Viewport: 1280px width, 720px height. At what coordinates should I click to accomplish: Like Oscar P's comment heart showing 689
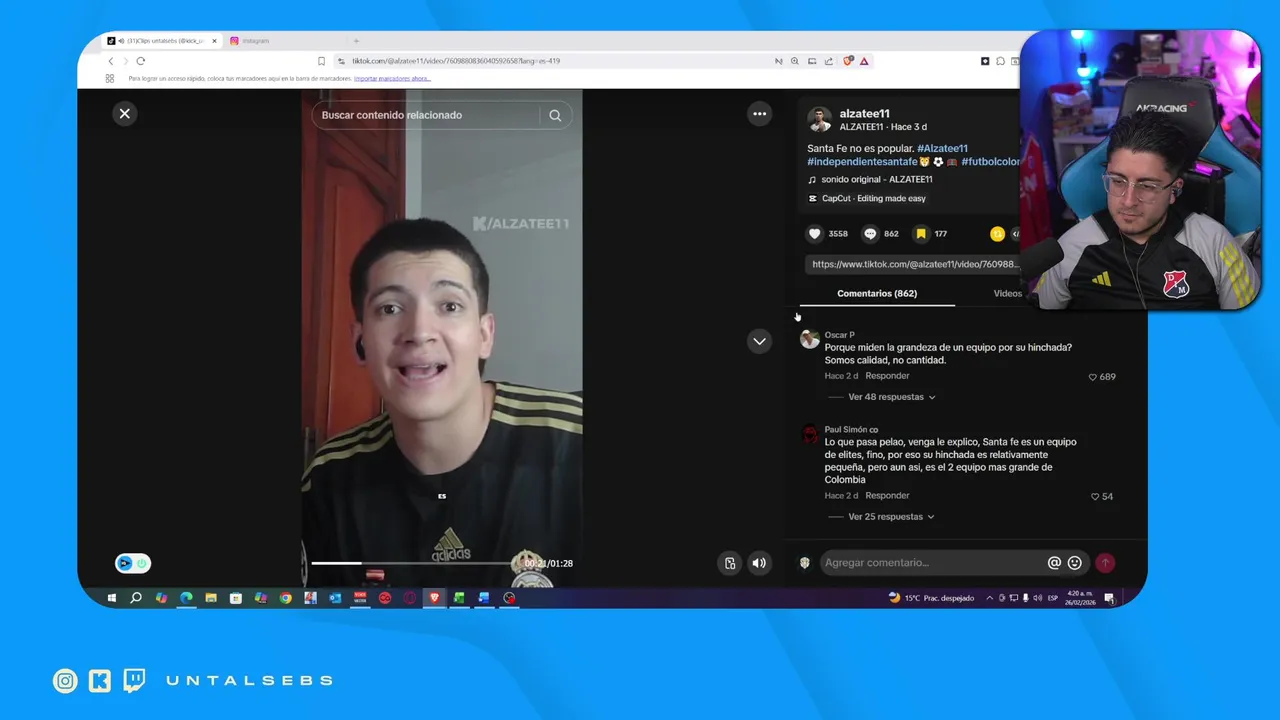[x=1093, y=377]
